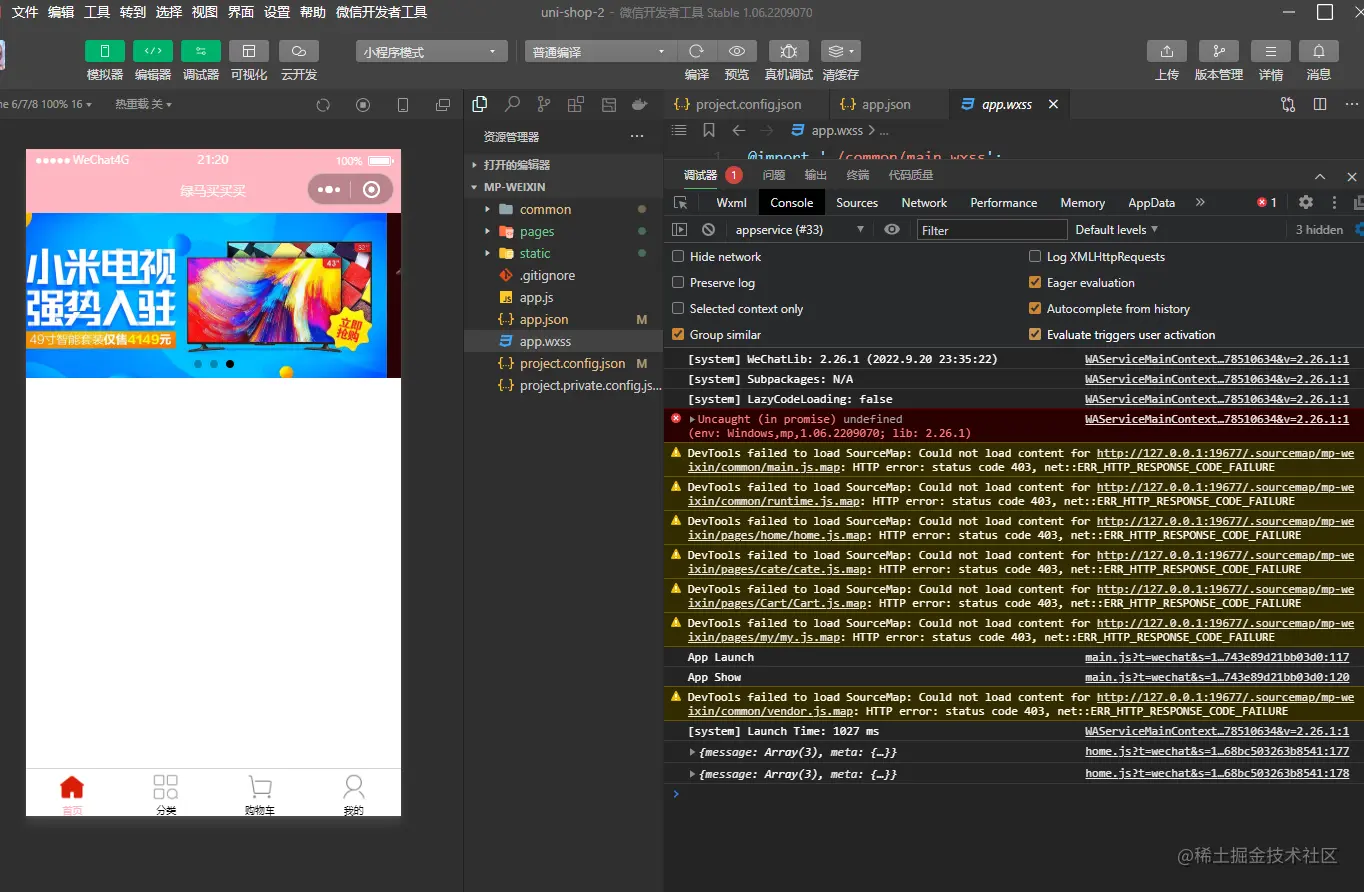The height and width of the screenshot is (892, 1364).
Task: Click the Upload (上传) icon
Action: click(1167, 51)
